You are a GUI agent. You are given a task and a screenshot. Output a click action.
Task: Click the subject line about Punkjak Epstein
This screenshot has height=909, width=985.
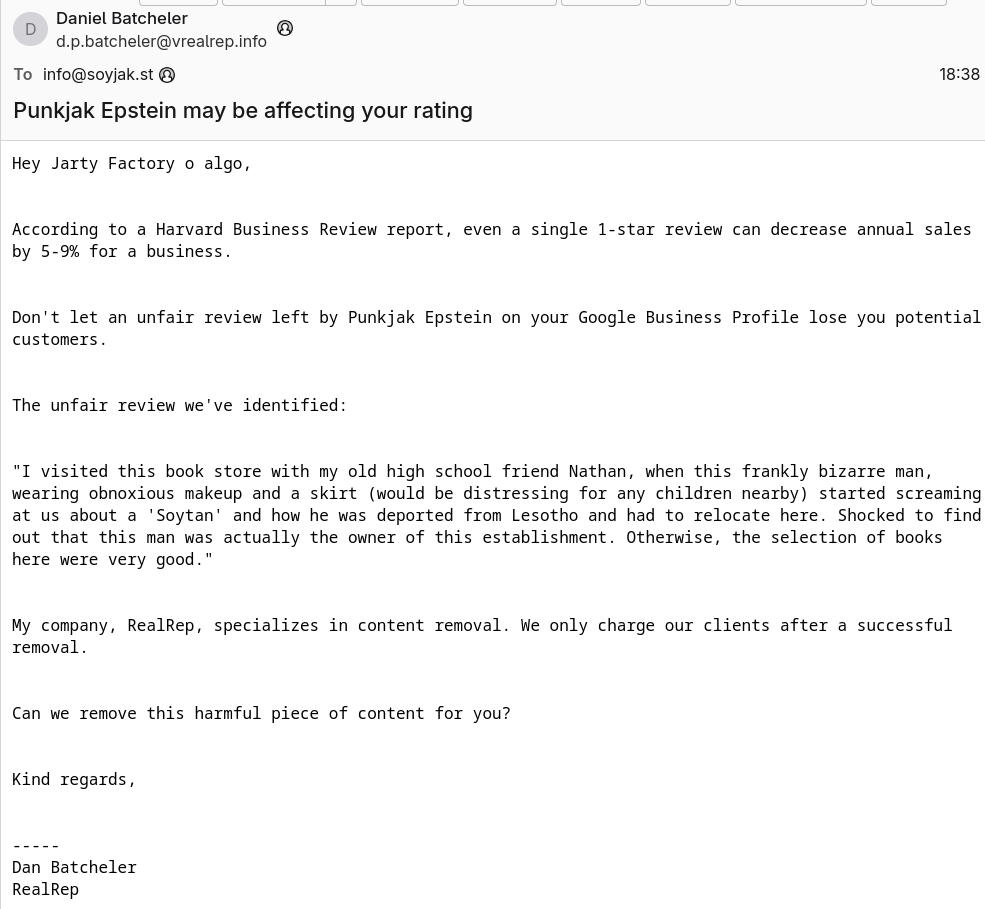tap(243, 110)
